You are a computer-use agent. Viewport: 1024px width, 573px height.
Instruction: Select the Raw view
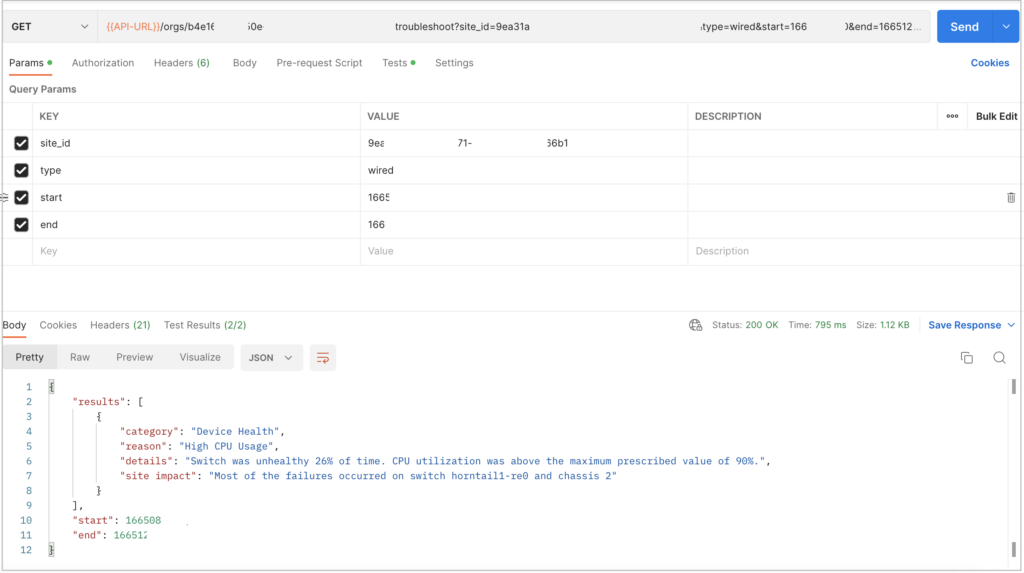coord(80,357)
